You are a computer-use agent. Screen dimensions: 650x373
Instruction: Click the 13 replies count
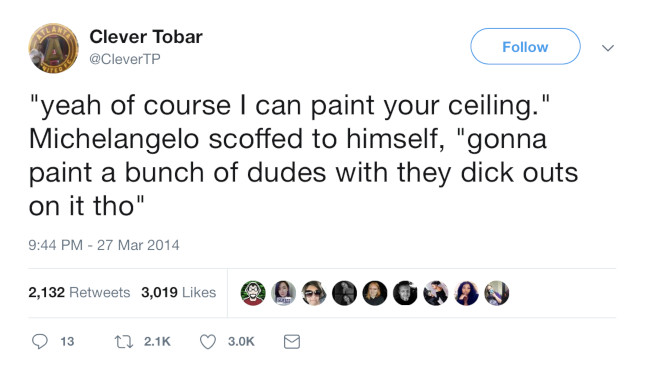click(67, 342)
